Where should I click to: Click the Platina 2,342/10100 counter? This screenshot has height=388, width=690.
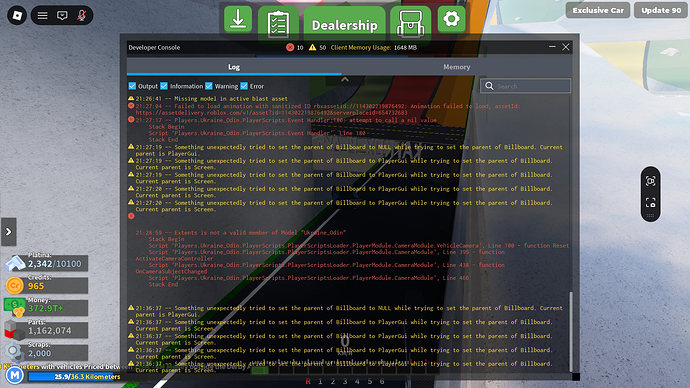pos(55,264)
